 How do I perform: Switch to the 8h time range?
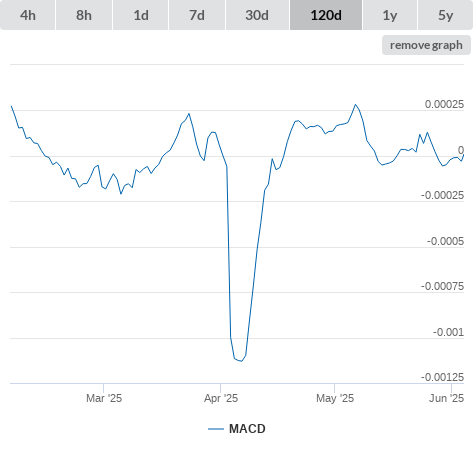coord(84,15)
